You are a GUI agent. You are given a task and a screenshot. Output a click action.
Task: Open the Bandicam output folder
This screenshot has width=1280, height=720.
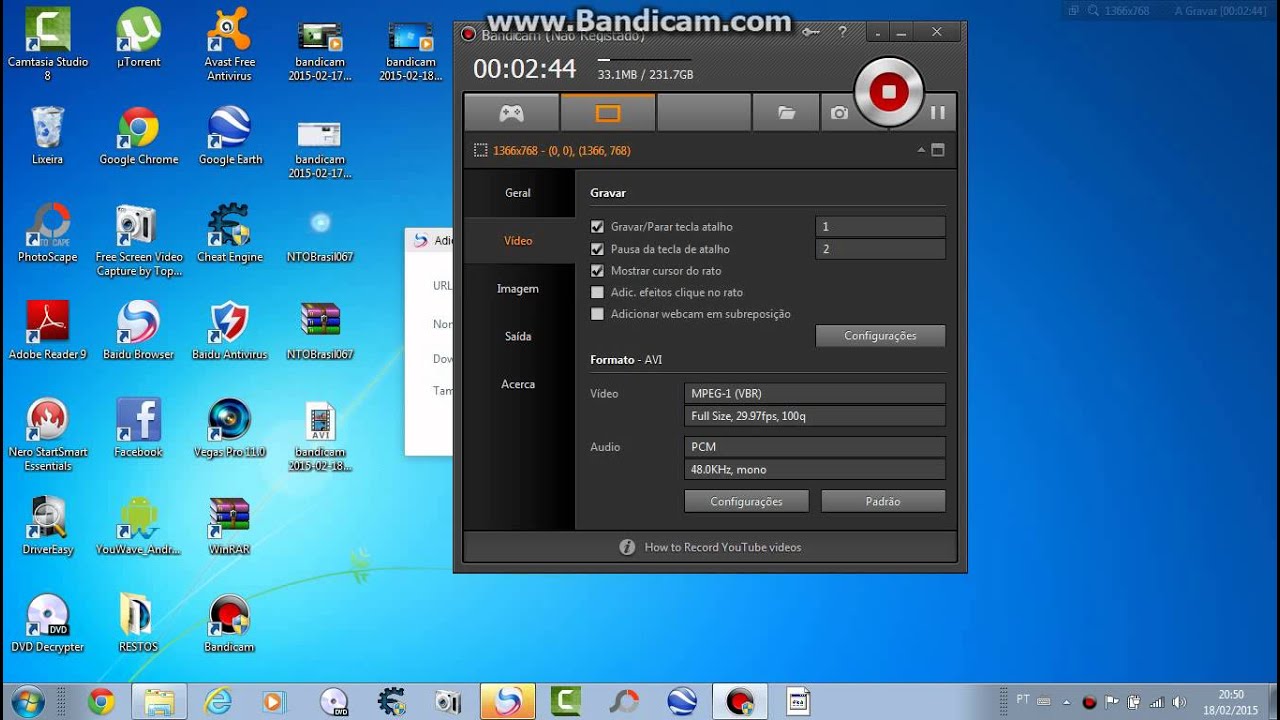click(786, 113)
